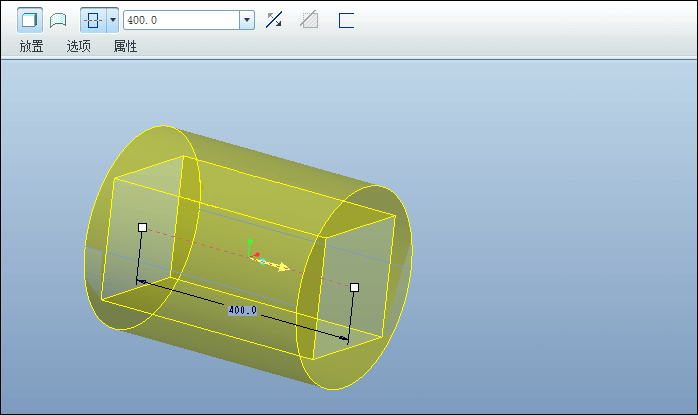Viewport: 698px width, 415px height.
Task: Grab the left white depth drag handle
Action: click(x=142, y=228)
